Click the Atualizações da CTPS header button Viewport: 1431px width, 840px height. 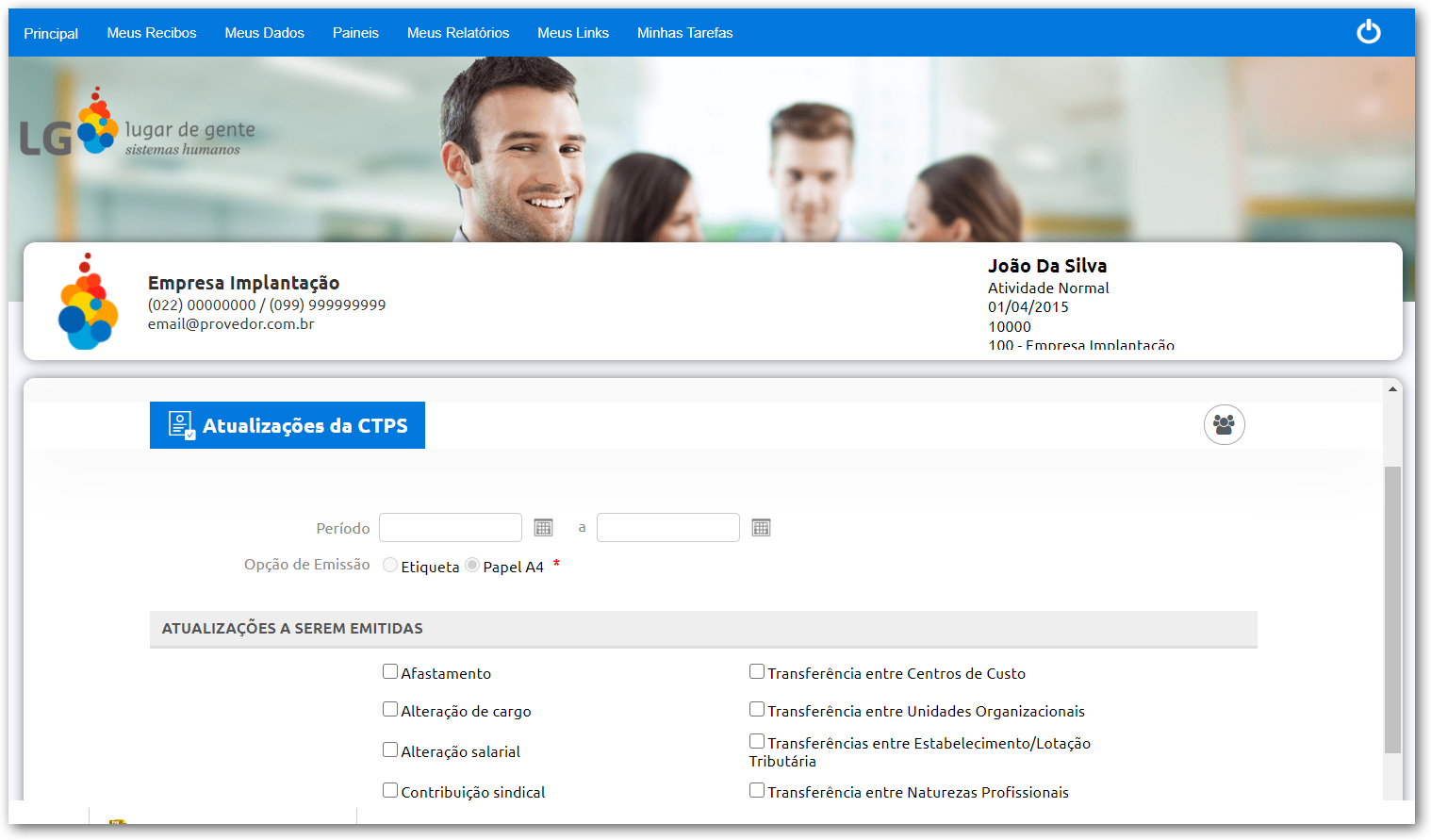click(287, 424)
